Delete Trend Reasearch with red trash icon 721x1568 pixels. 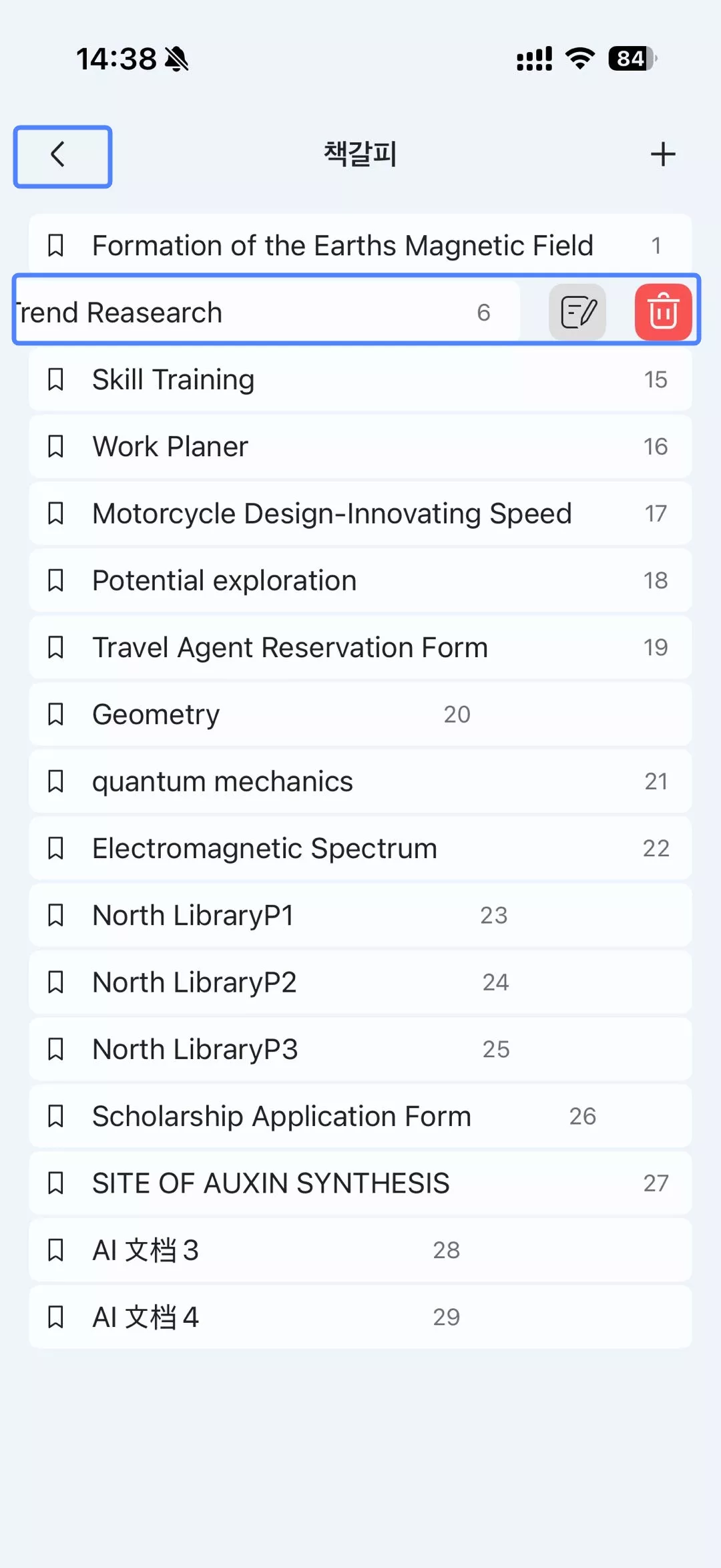pyautogui.click(x=663, y=312)
